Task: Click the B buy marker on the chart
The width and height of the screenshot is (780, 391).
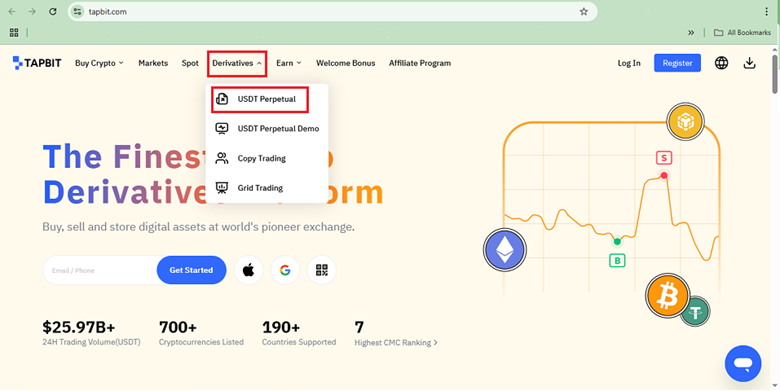Action: coord(617,260)
